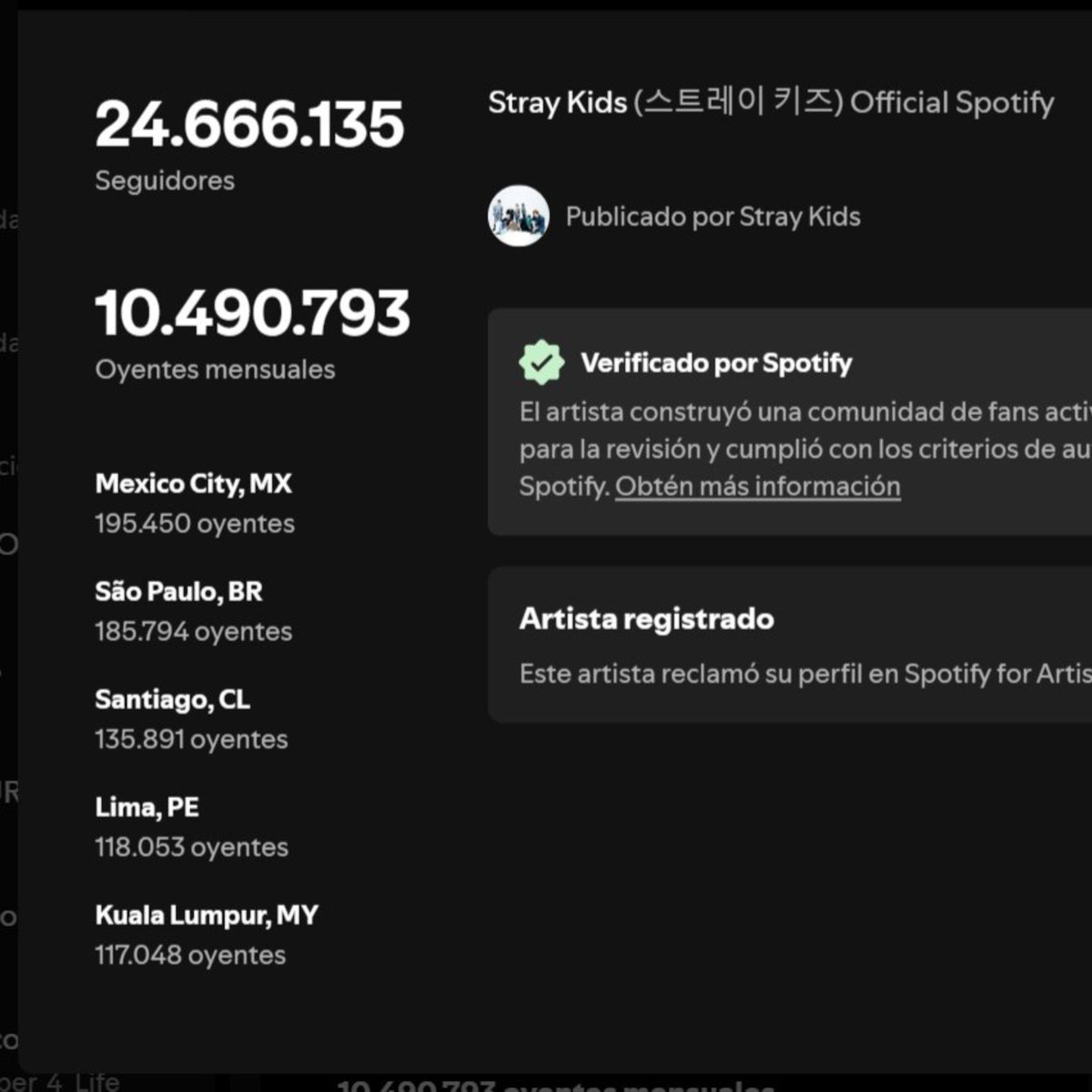Click 'Este artista reclamó su perfil' description
This screenshot has height=1092, width=1092.
[x=805, y=674]
